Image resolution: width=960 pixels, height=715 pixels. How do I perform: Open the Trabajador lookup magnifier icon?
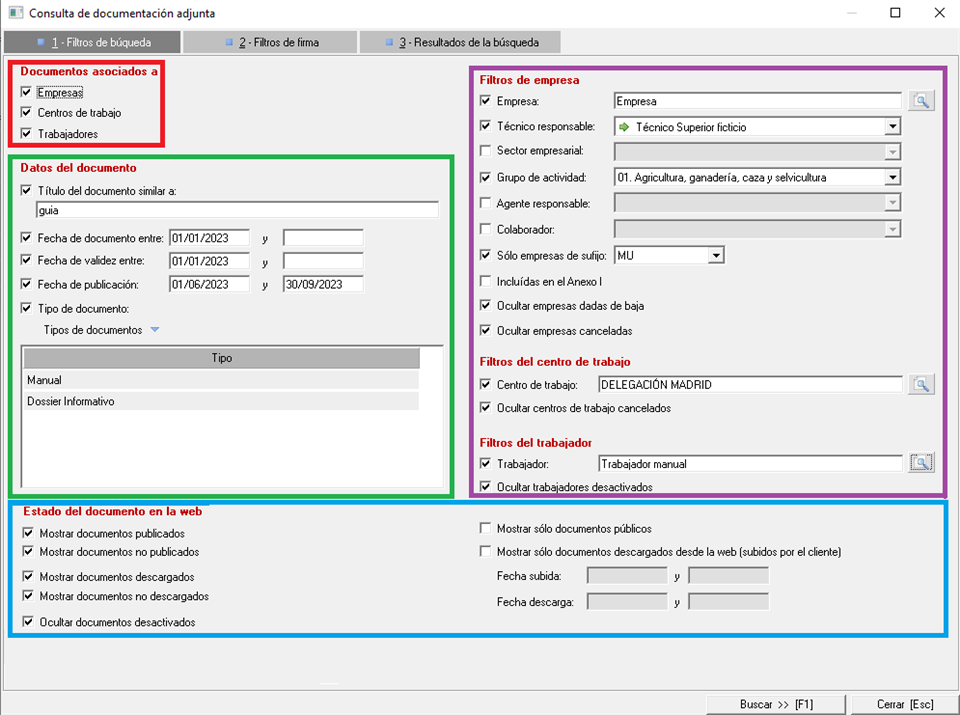pyautogui.click(x=920, y=463)
